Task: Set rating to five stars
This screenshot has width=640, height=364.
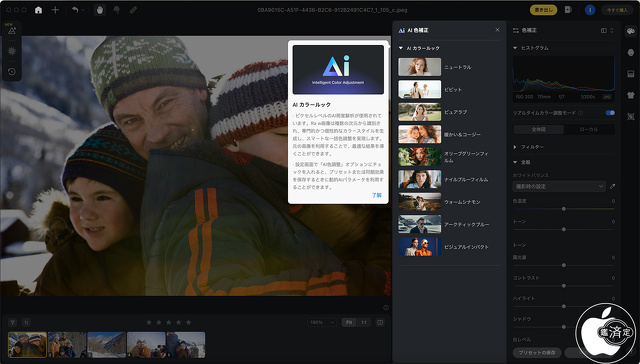Action: (x=188, y=322)
